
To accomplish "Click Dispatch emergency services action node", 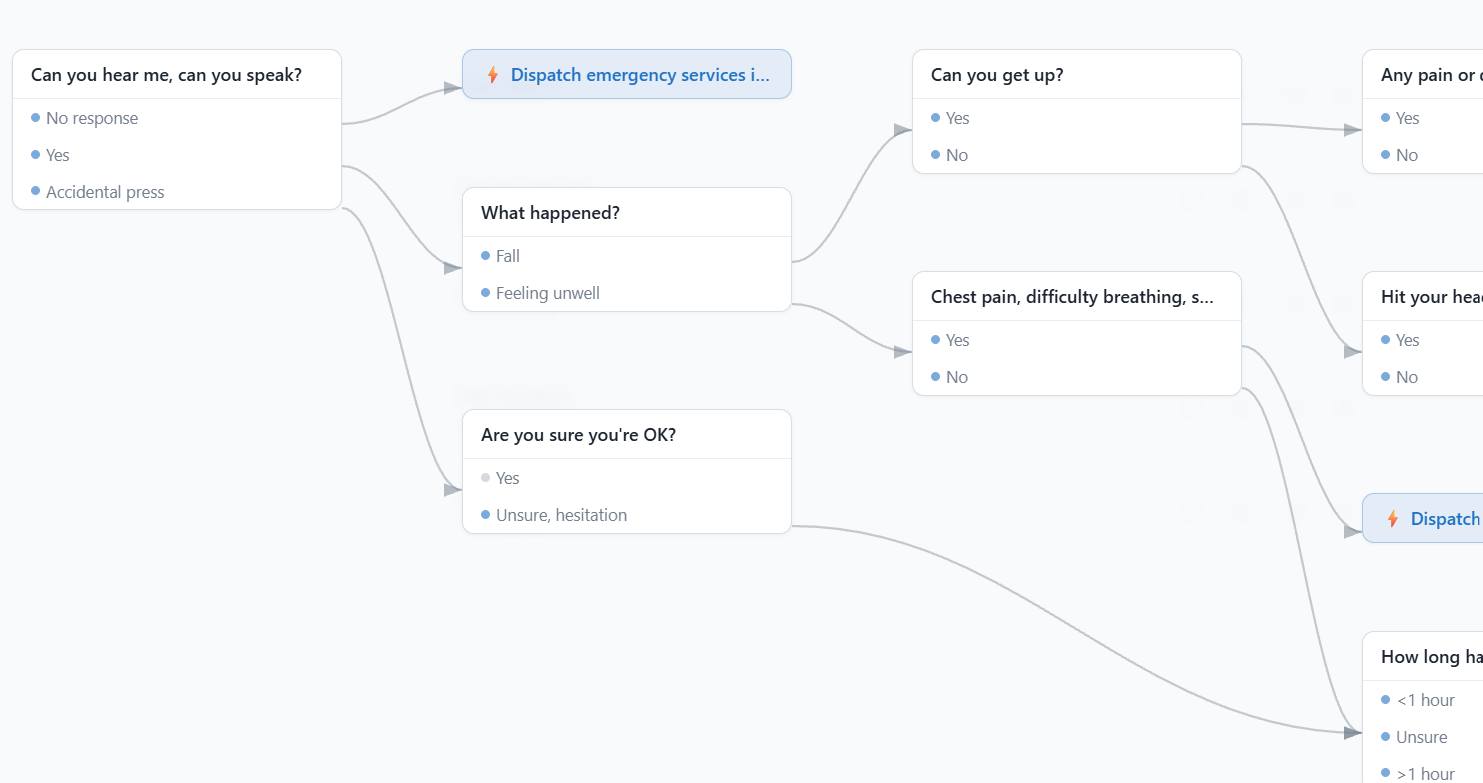I will click(627, 74).
